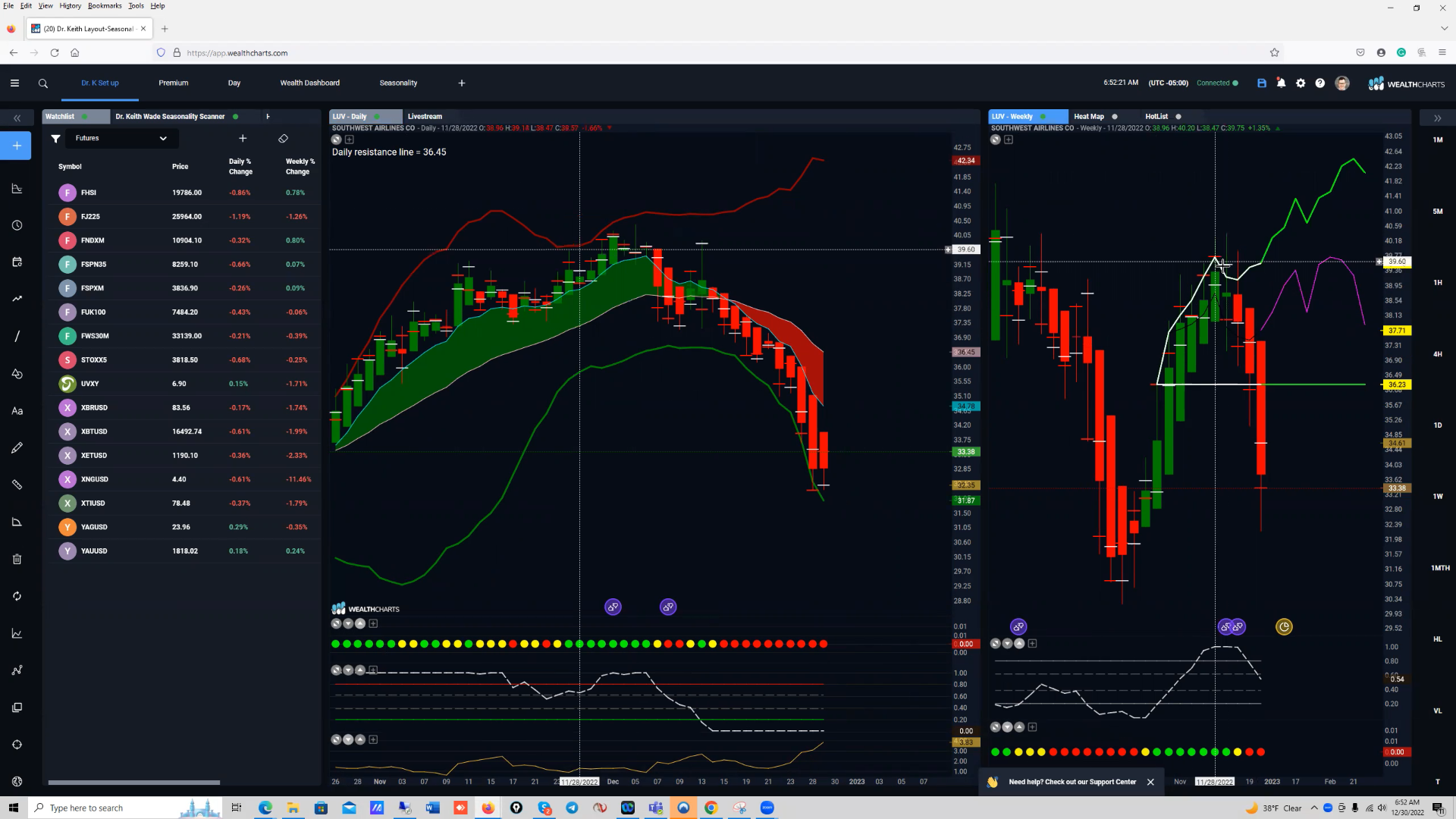Toggle the Watchlist tab link dot
The width and height of the screenshot is (1456, 819).
[x=85, y=117]
